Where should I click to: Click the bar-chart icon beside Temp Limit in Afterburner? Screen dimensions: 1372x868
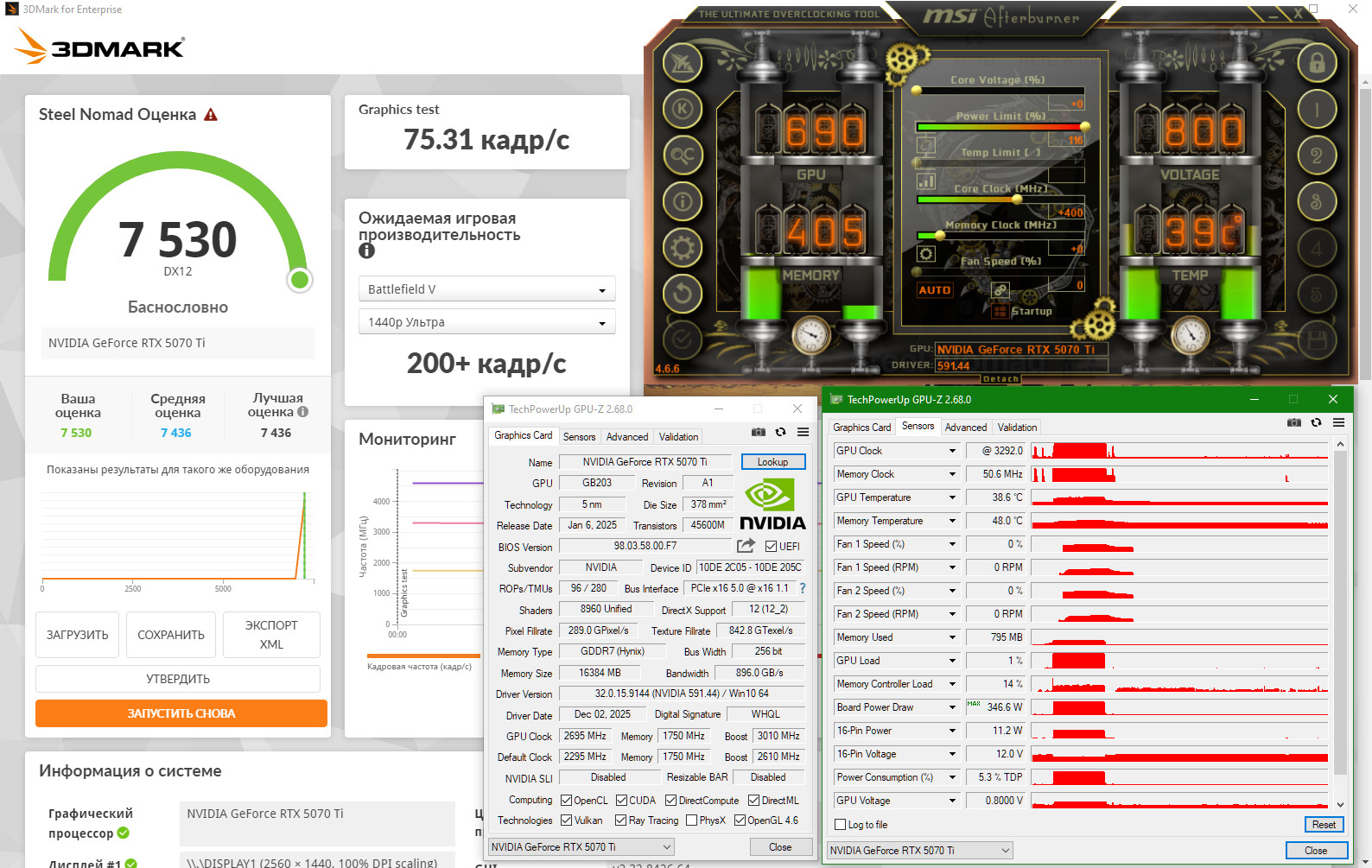(926, 181)
